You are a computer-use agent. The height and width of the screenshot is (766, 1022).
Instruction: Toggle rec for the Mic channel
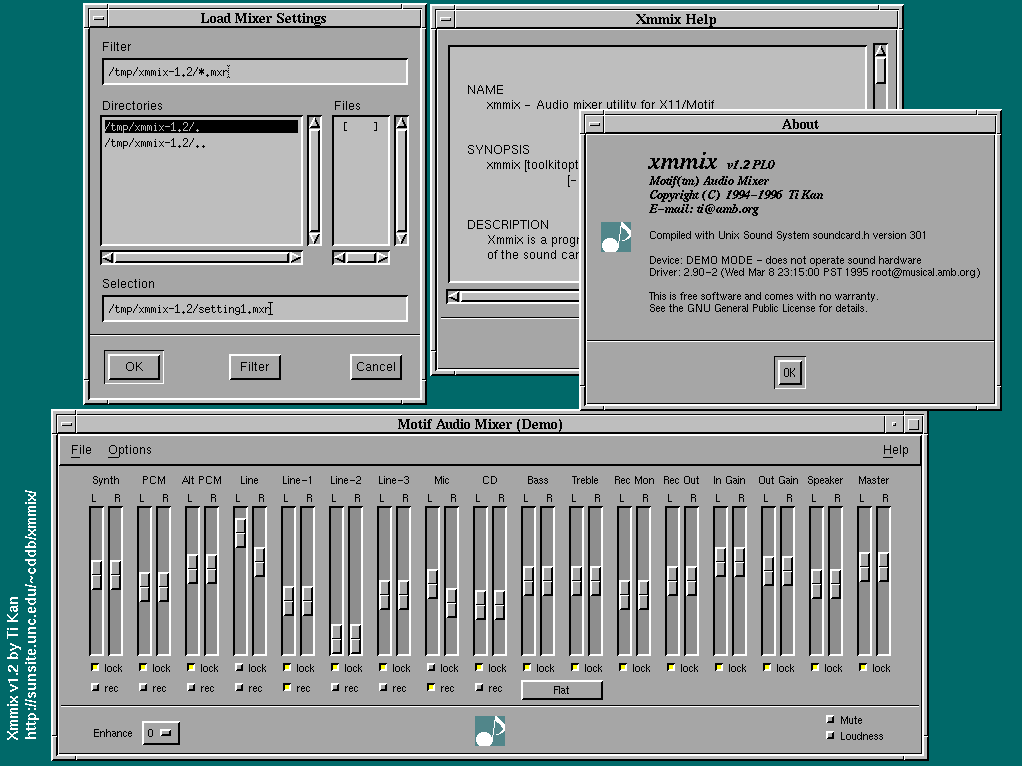coord(431,687)
